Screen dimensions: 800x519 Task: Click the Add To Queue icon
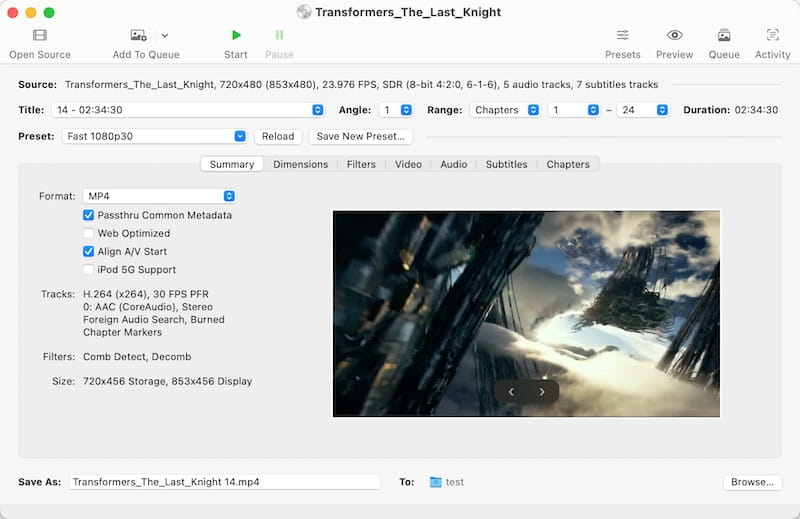pyautogui.click(x=138, y=35)
